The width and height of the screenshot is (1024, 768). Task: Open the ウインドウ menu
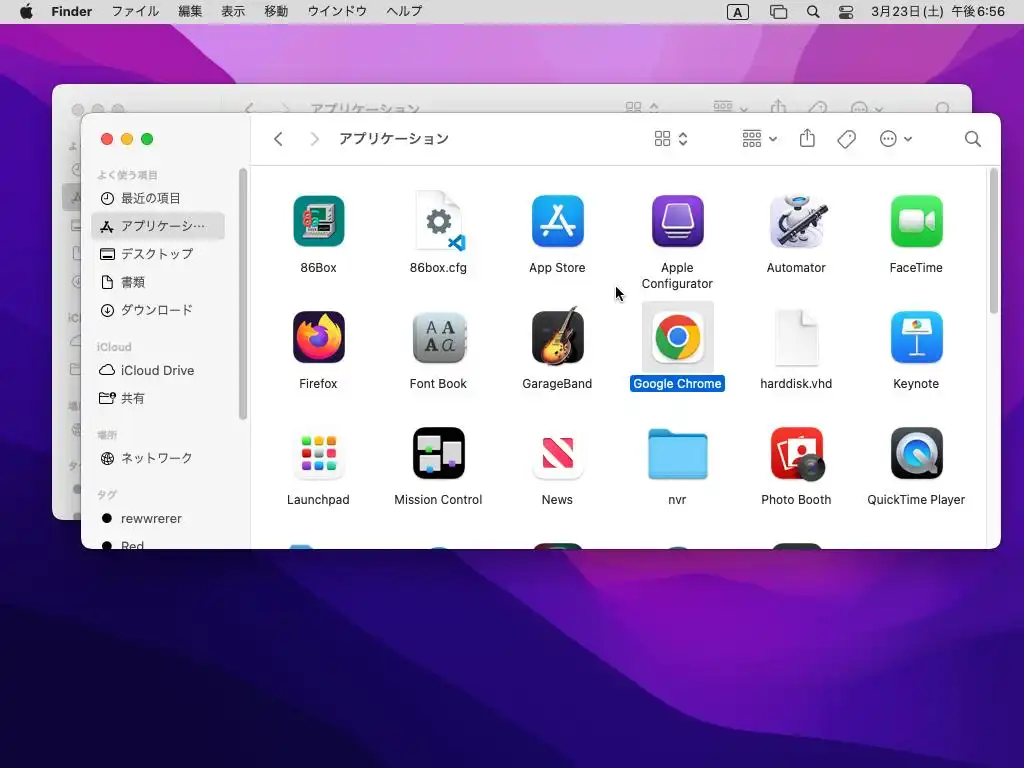(x=337, y=11)
